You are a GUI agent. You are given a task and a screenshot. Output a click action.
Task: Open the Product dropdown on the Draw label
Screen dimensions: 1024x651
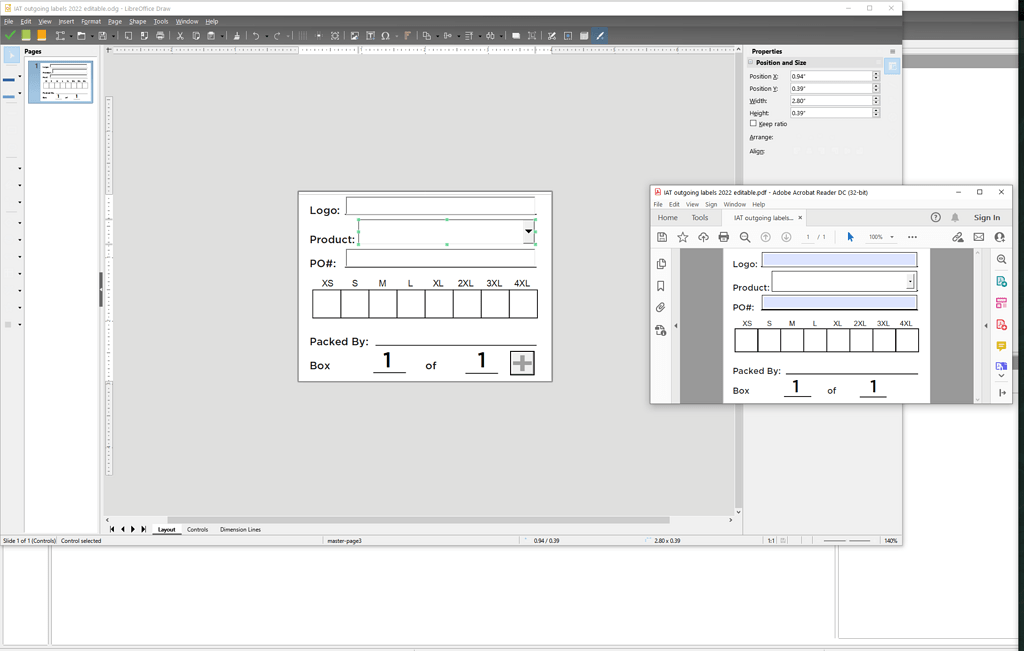(x=528, y=231)
